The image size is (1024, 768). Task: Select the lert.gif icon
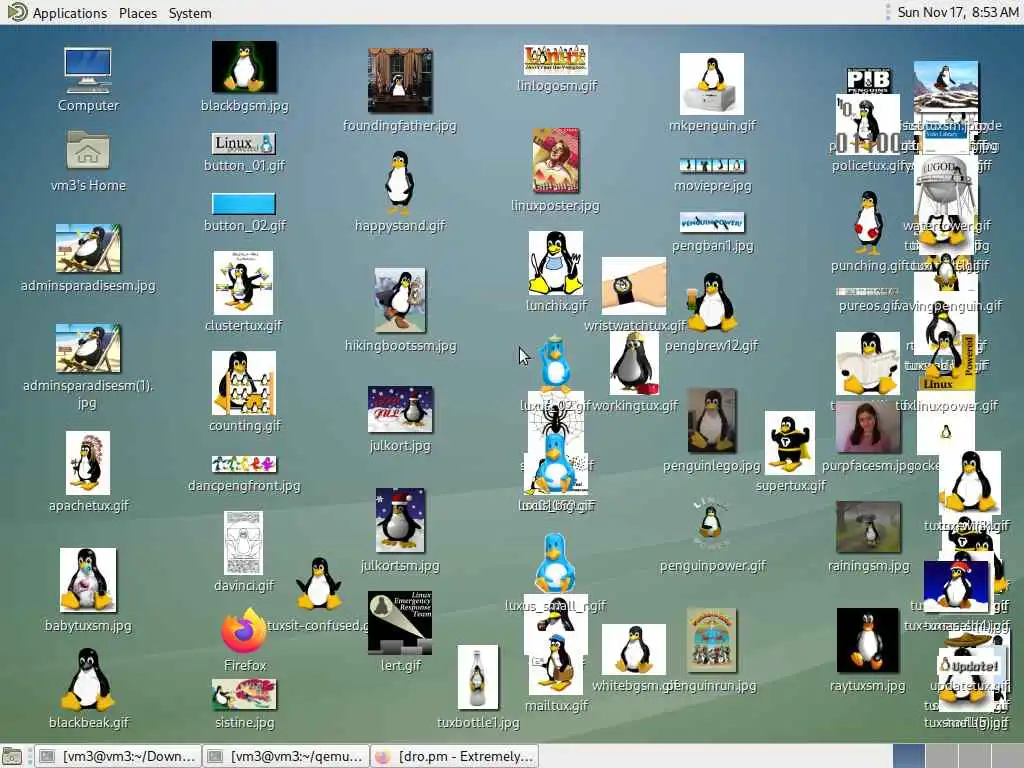point(400,622)
